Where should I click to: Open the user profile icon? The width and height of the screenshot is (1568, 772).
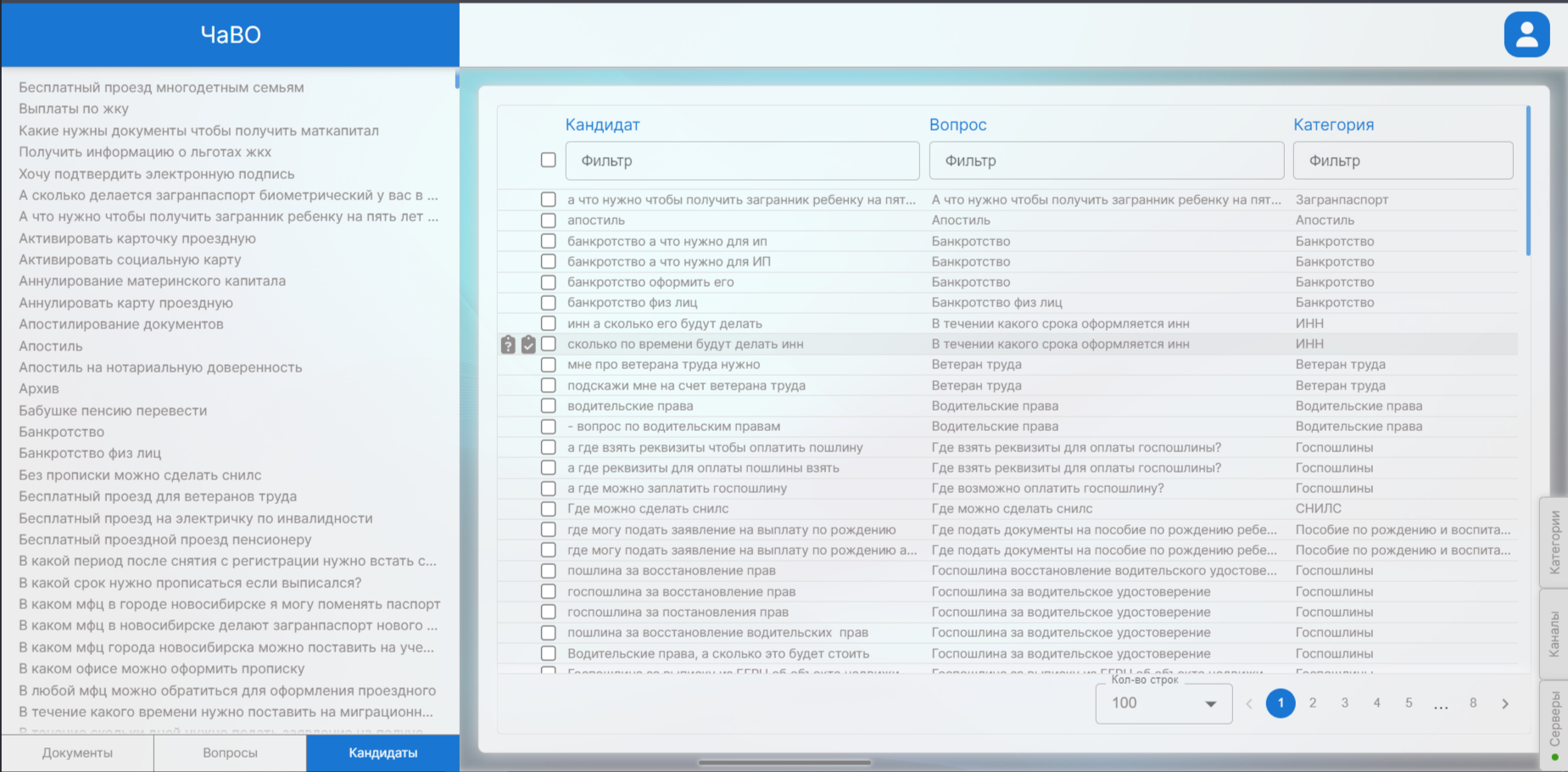click(1526, 35)
